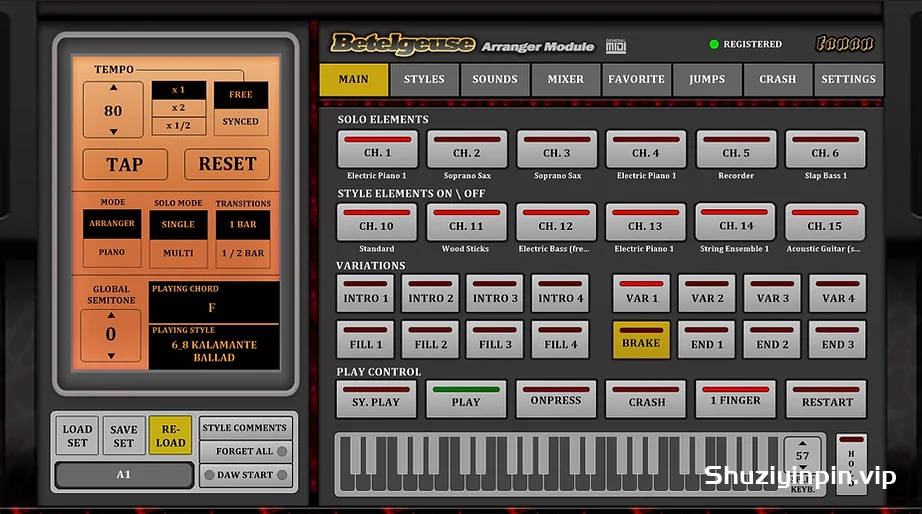Toggle DAW START option

click(x=245, y=475)
